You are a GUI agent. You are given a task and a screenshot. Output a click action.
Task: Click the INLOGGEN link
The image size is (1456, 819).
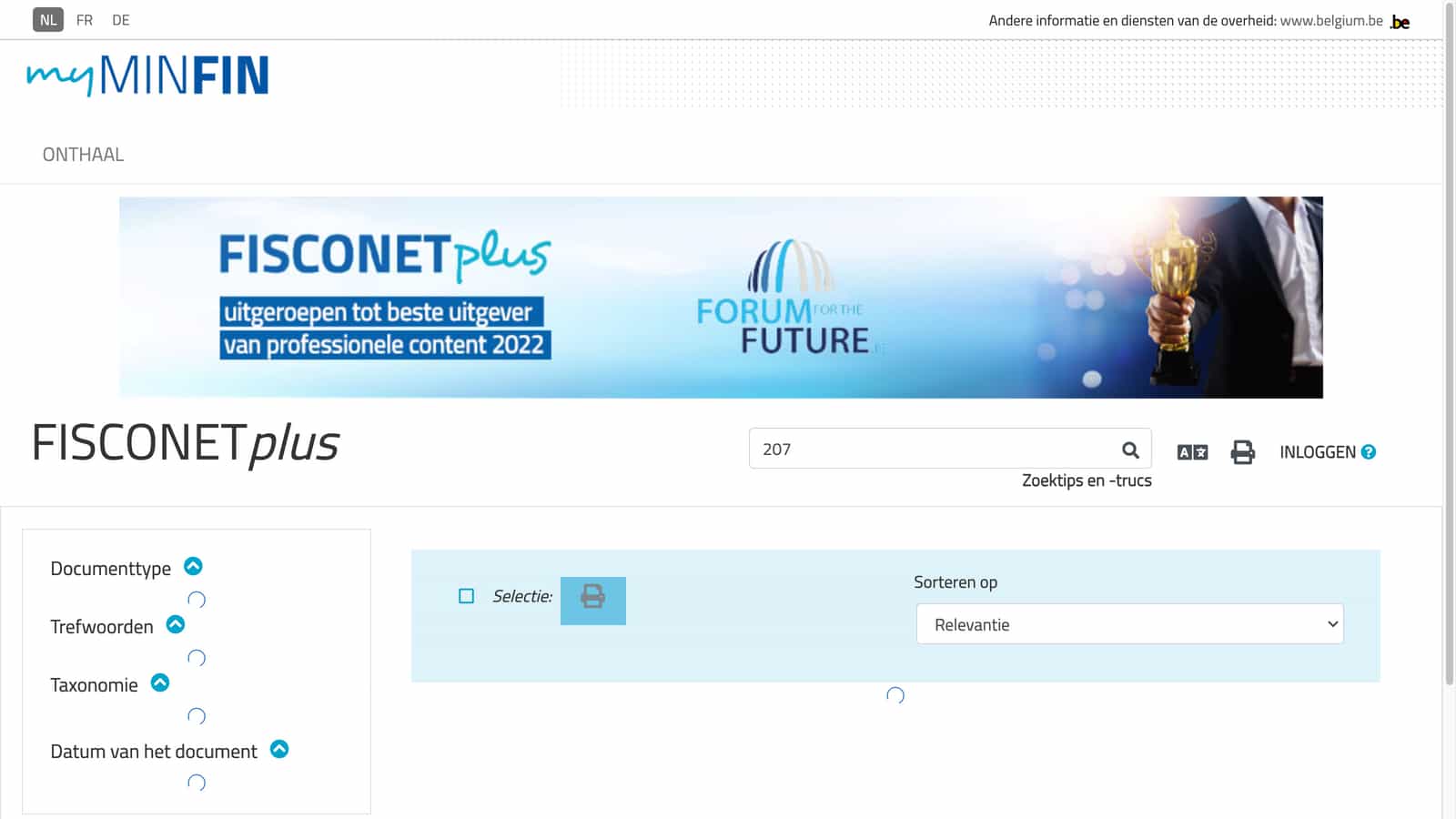pos(1318,452)
